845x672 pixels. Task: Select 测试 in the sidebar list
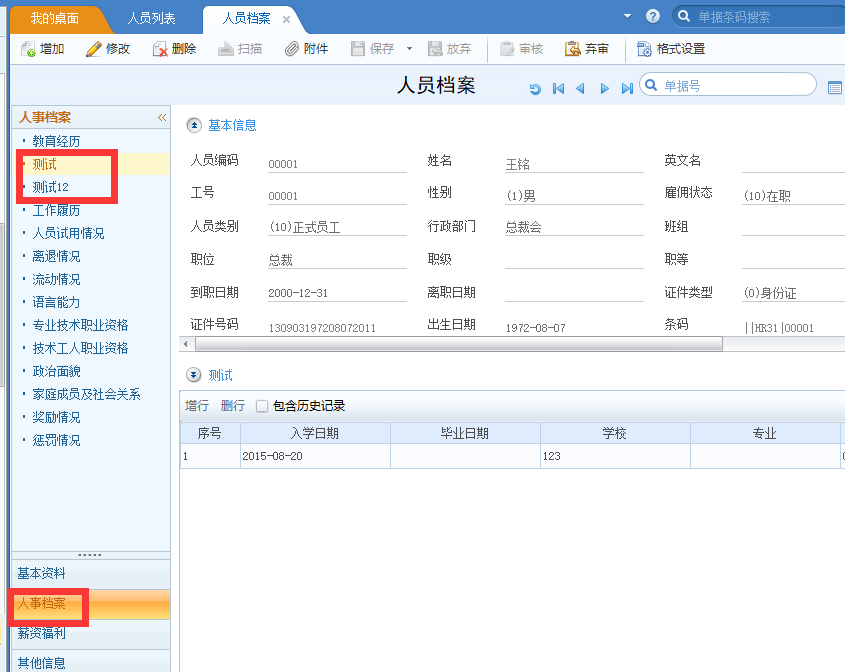pos(44,164)
